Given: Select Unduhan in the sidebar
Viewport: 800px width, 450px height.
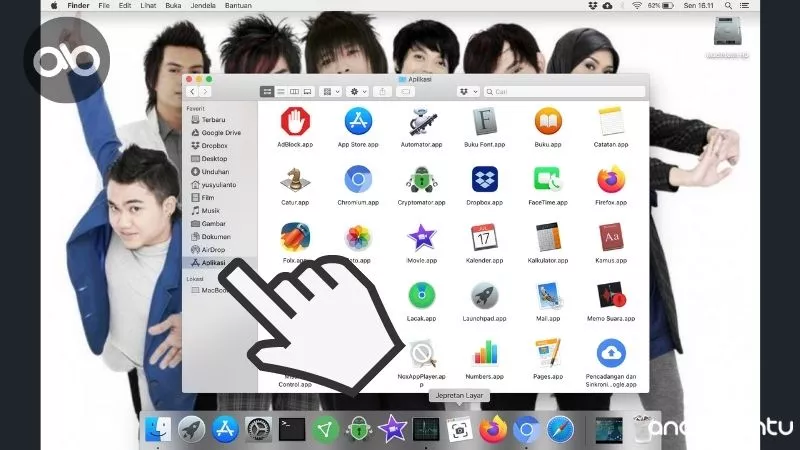Looking at the screenshot, I should click(215, 172).
